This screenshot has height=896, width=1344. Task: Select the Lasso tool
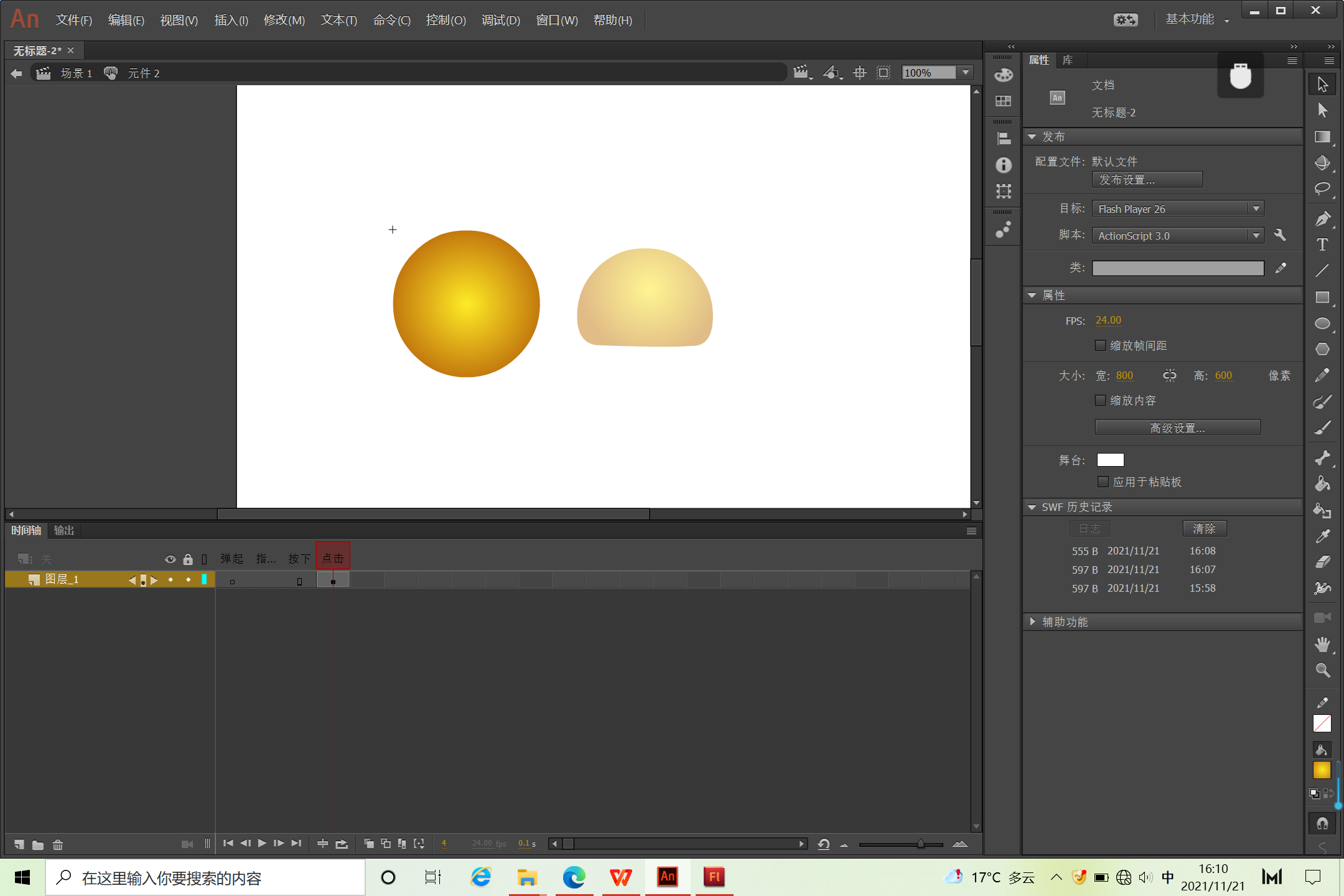click(x=1322, y=189)
